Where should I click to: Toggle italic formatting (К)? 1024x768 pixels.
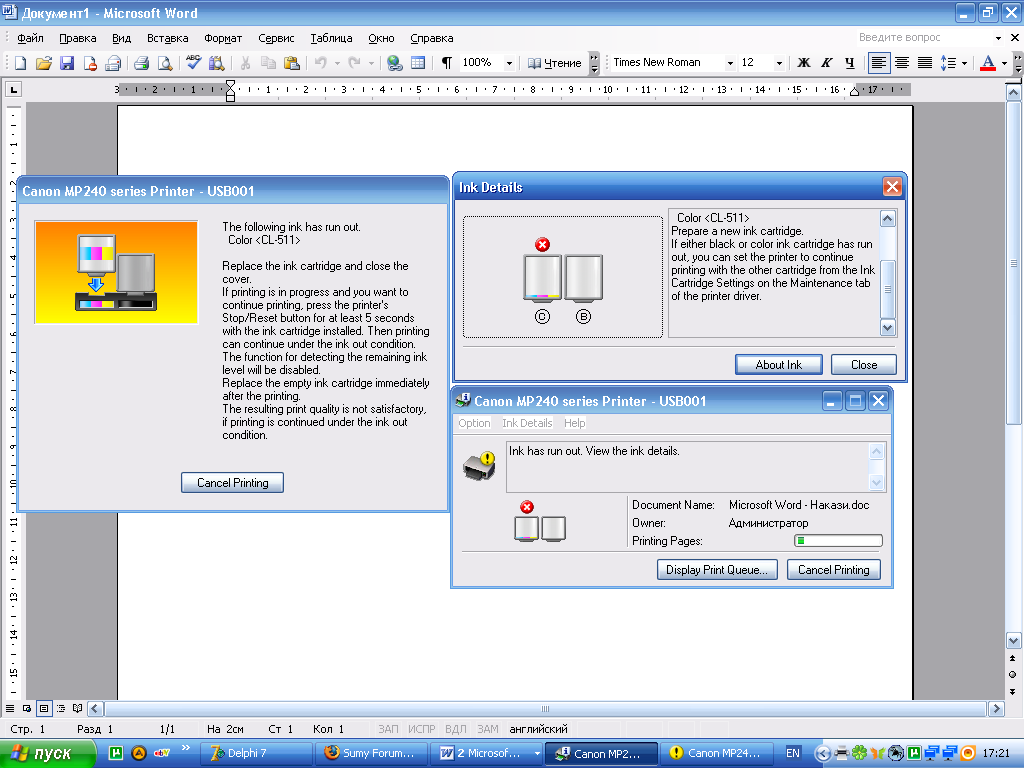click(826, 63)
